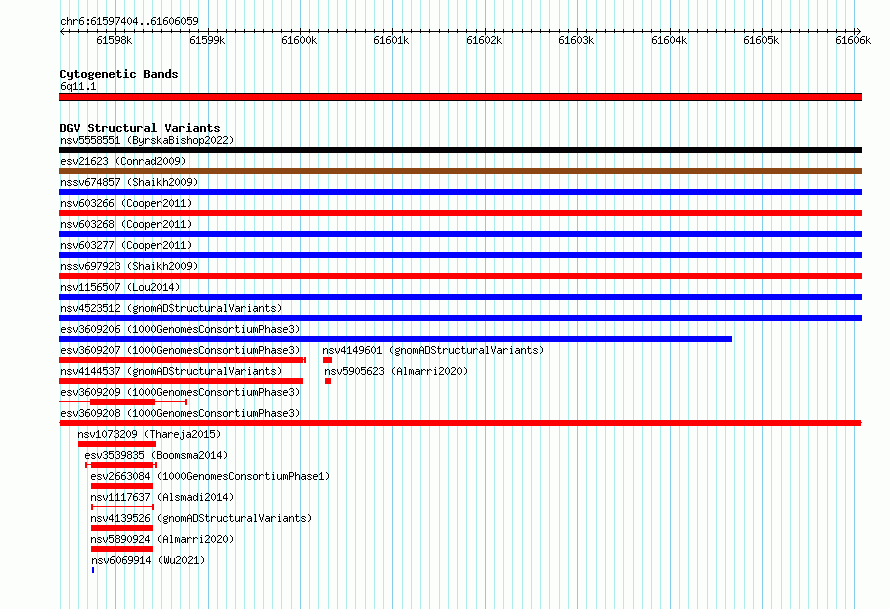Click the nssv674857 (Shaikh2009) label

(129, 182)
